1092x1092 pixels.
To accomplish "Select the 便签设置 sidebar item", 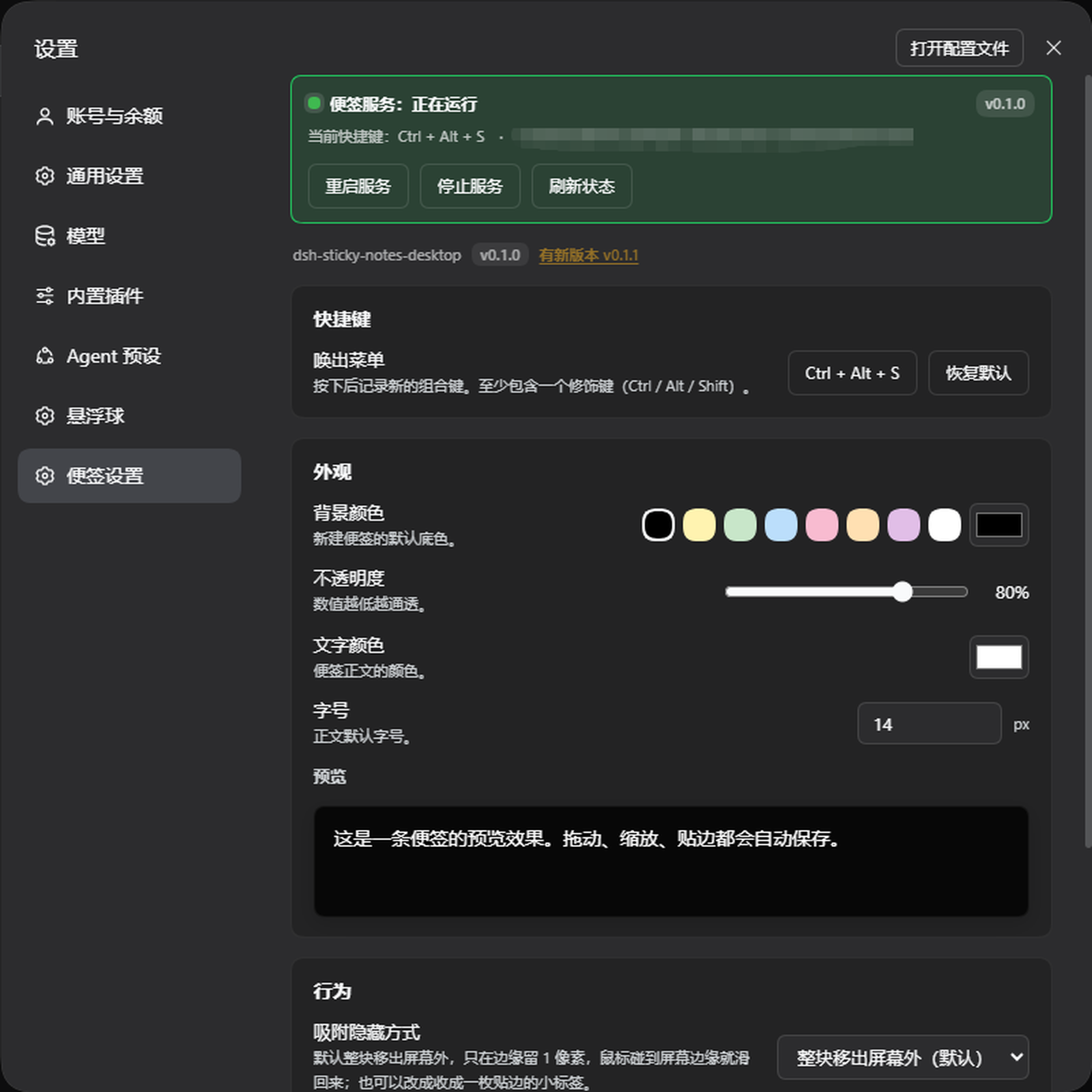I will tap(129, 476).
